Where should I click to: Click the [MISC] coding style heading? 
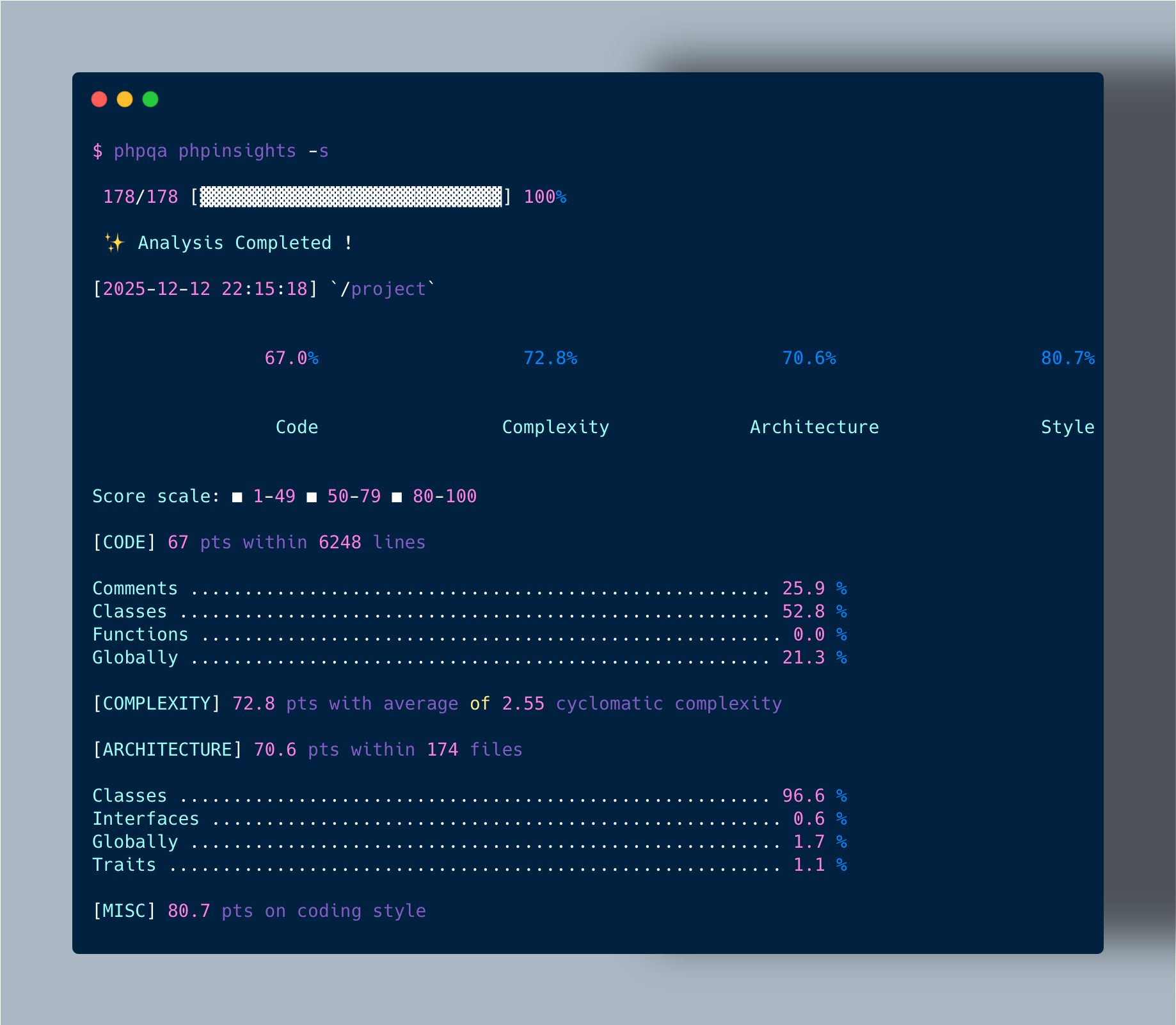point(124,911)
